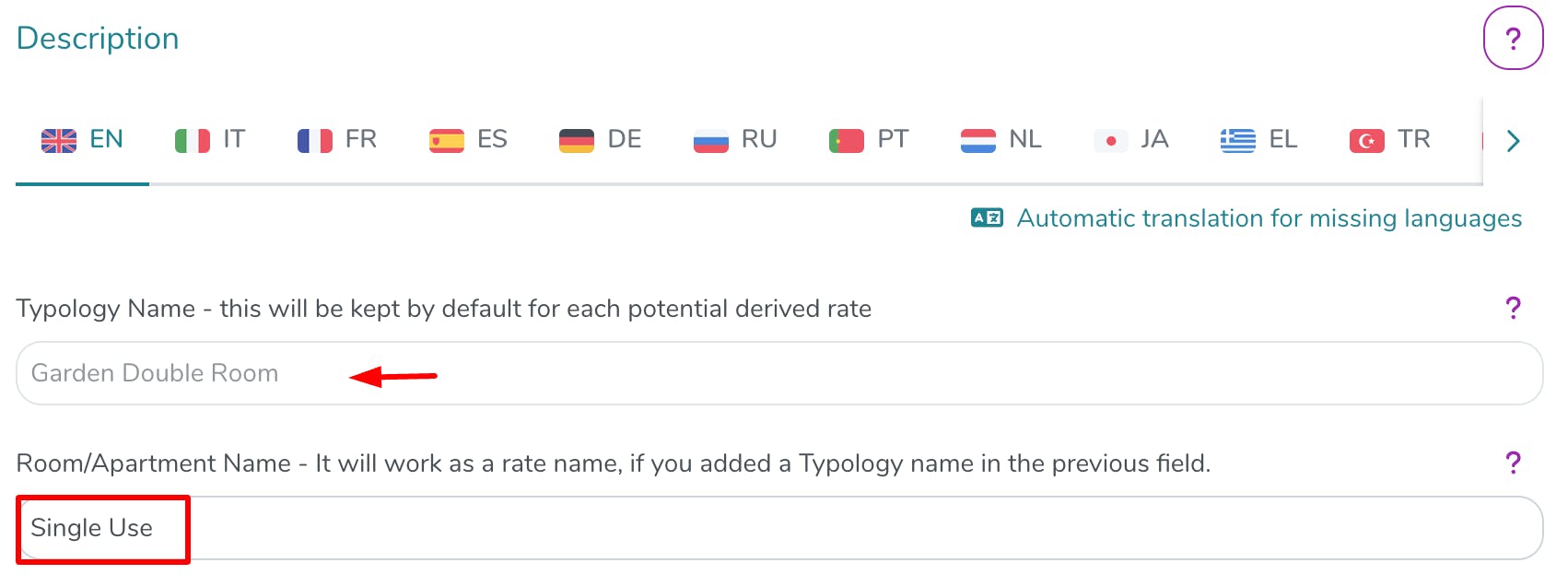The width and height of the screenshot is (1568, 586).
Task: Switch to the FR language tab
Action: (x=337, y=140)
